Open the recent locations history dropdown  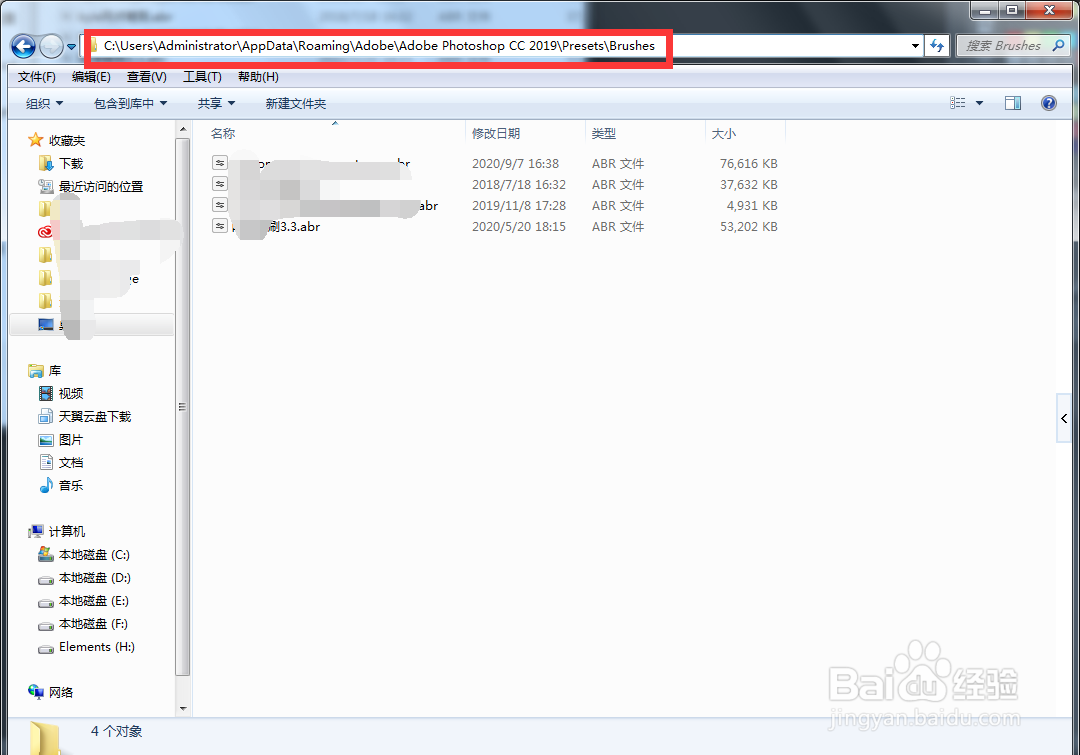[71, 47]
